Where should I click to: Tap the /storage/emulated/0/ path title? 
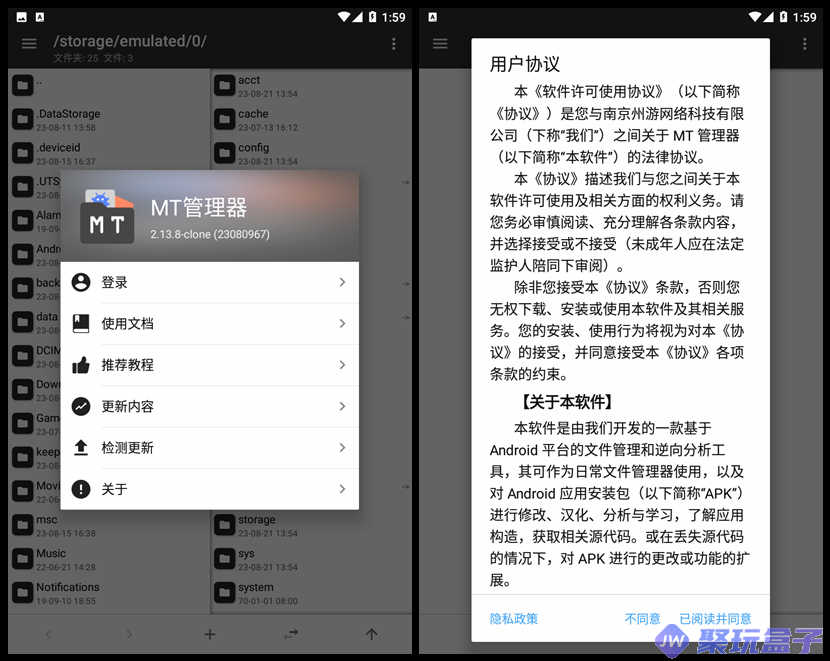click(130, 41)
